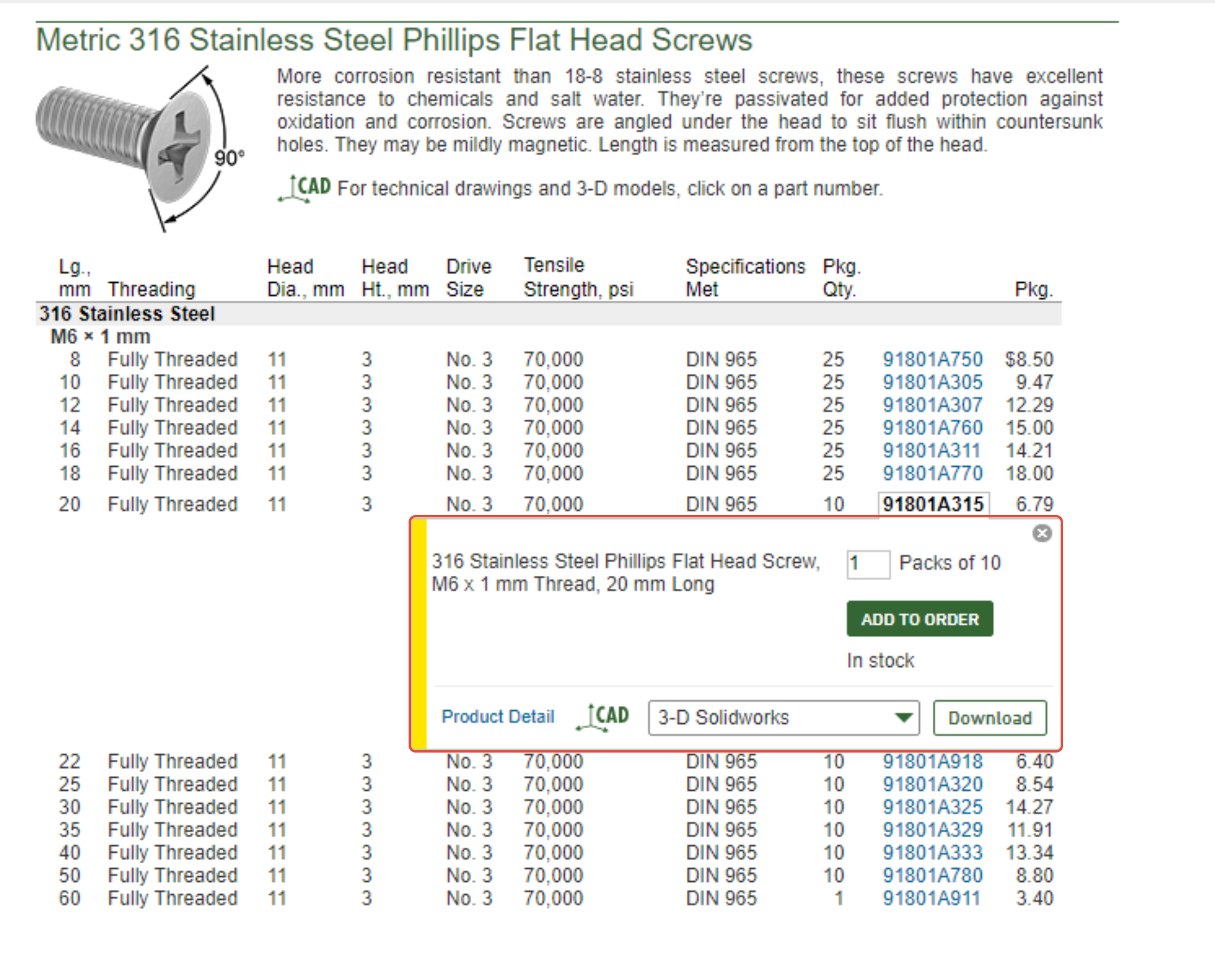Click the 6.79 price in the 20 mm row
This screenshot has width=1215, height=980.
[x=1035, y=504]
